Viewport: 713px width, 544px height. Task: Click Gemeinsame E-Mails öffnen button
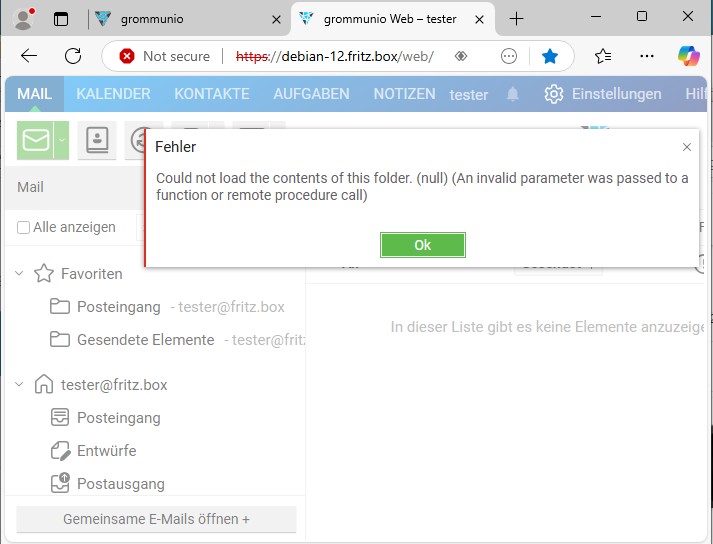coord(156,519)
